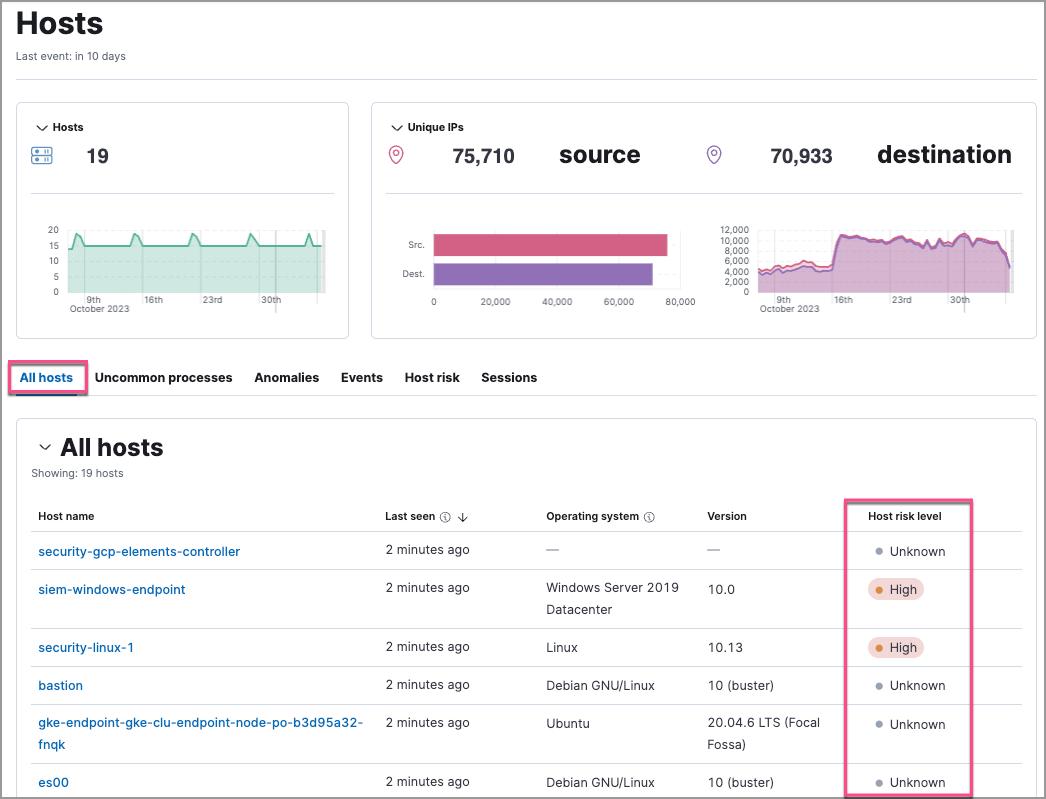This screenshot has height=799, width=1046.
Task: Select the Host risk tab
Action: coord(432,378)
